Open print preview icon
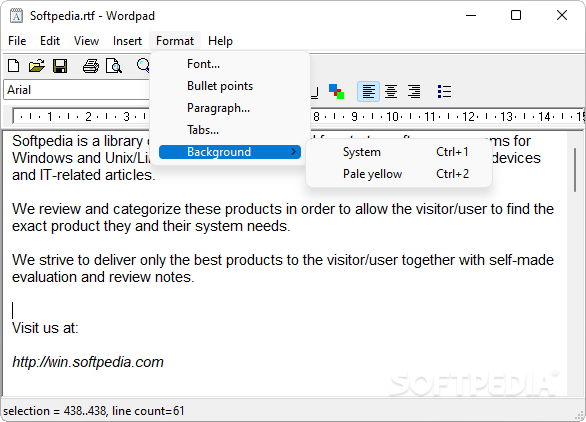 tap(114, 66)
